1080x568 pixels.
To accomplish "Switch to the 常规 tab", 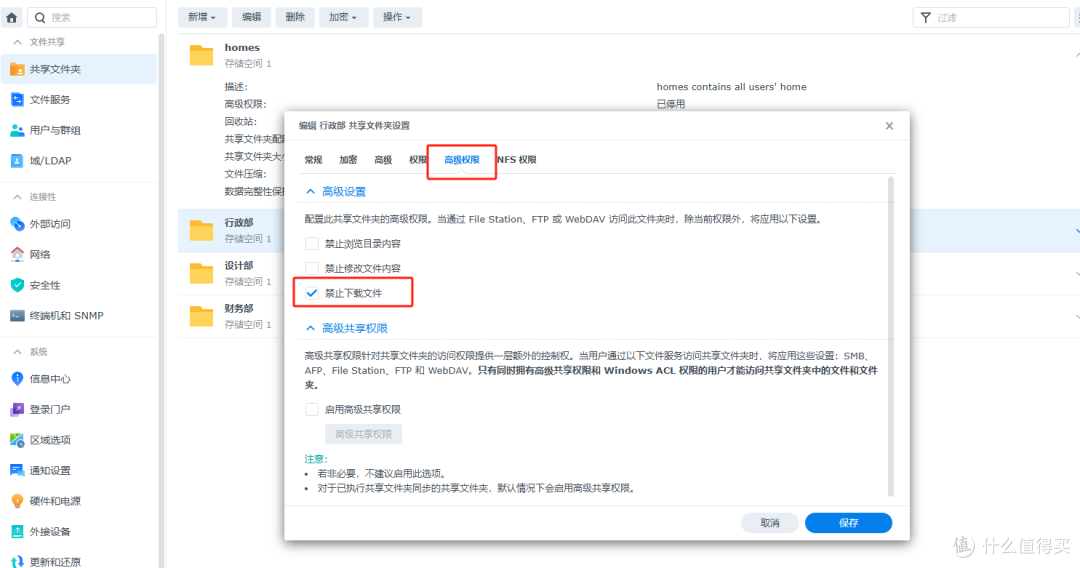I will click(313, 160).
